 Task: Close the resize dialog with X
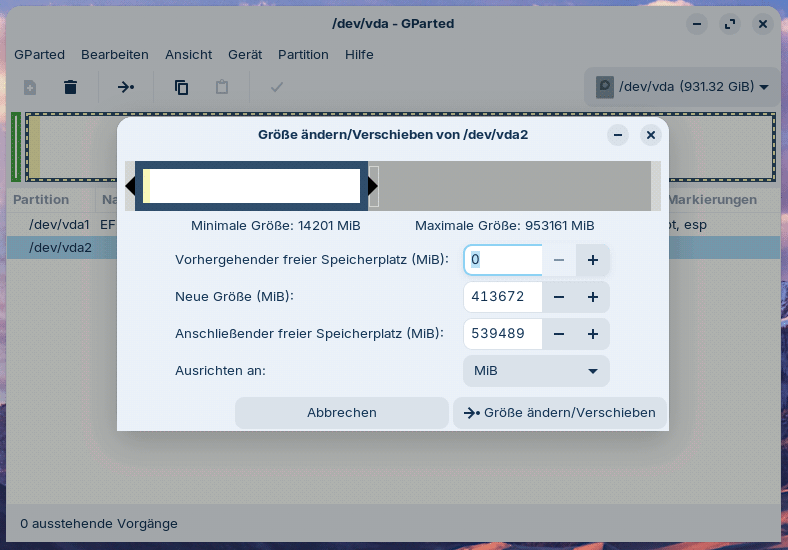(651, 135)
